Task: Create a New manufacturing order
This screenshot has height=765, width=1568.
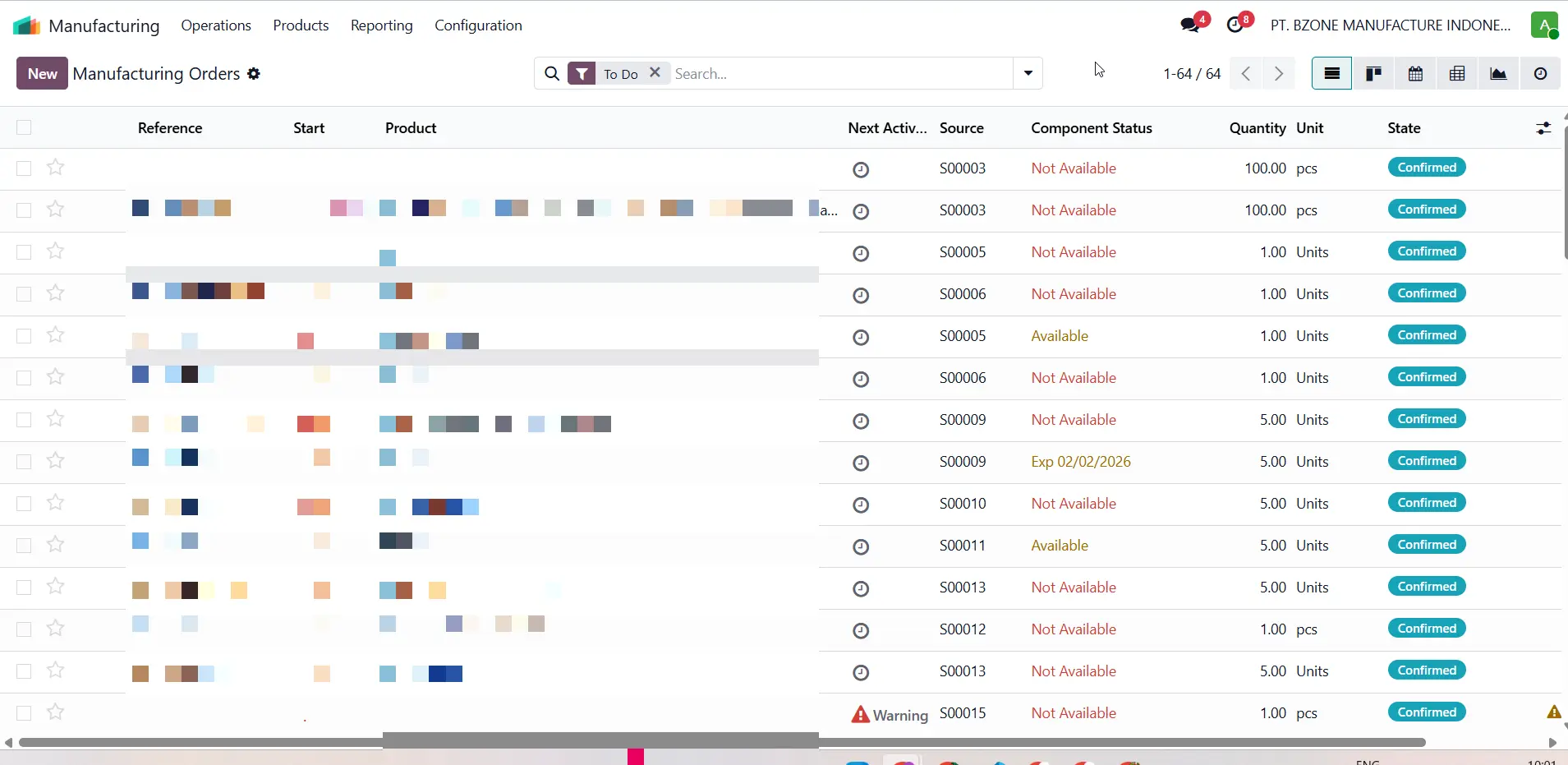Action: 42,73
